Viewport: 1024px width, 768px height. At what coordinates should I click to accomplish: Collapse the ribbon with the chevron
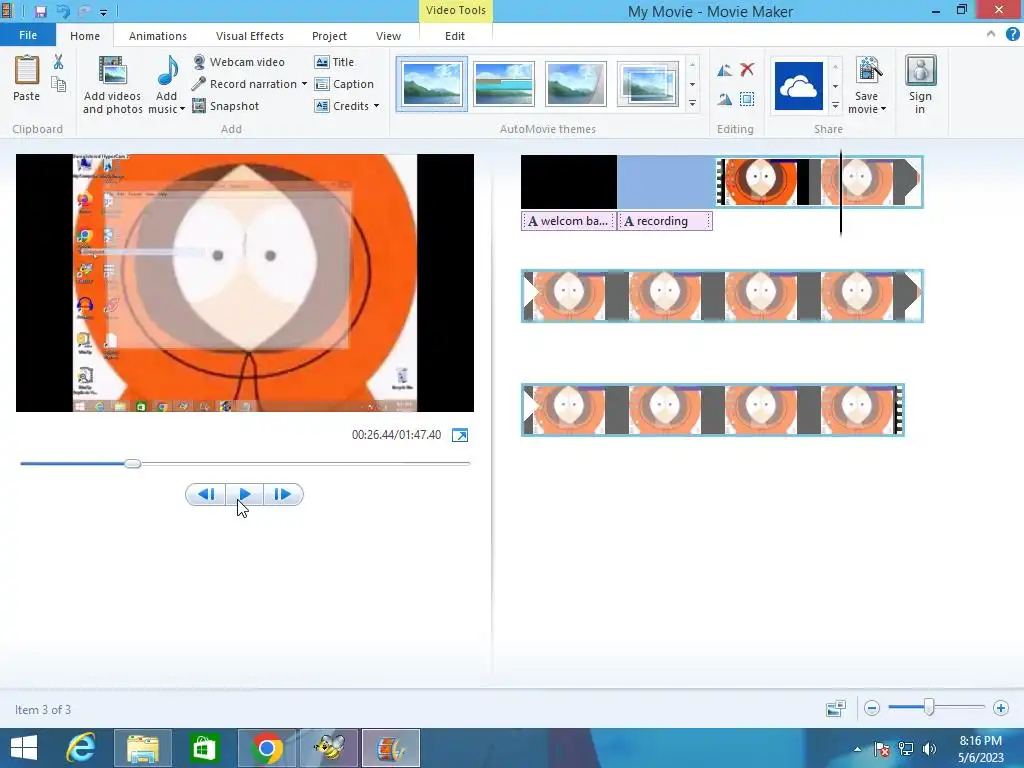pos(991,35)
